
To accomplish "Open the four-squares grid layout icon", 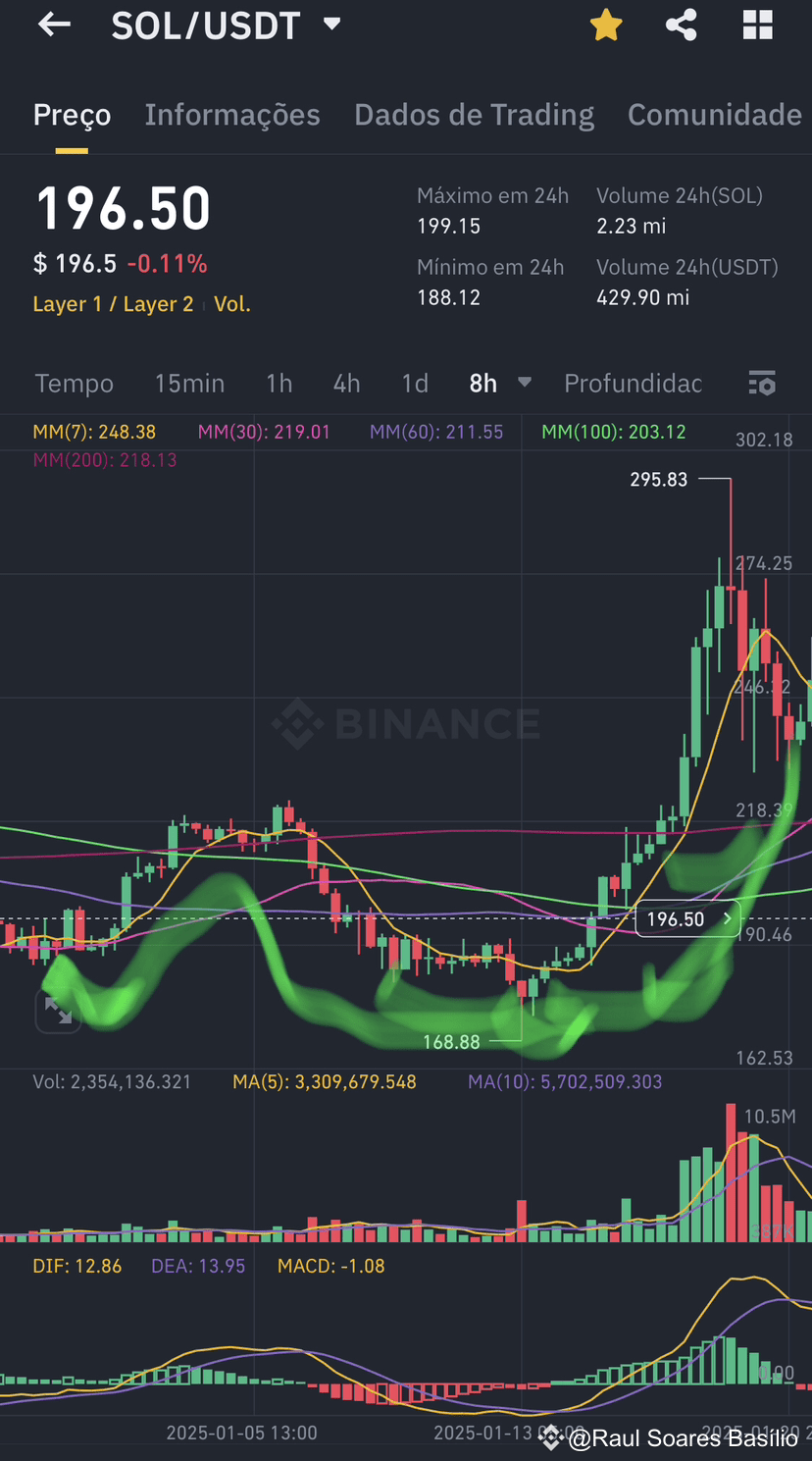I will click(758, 26).
